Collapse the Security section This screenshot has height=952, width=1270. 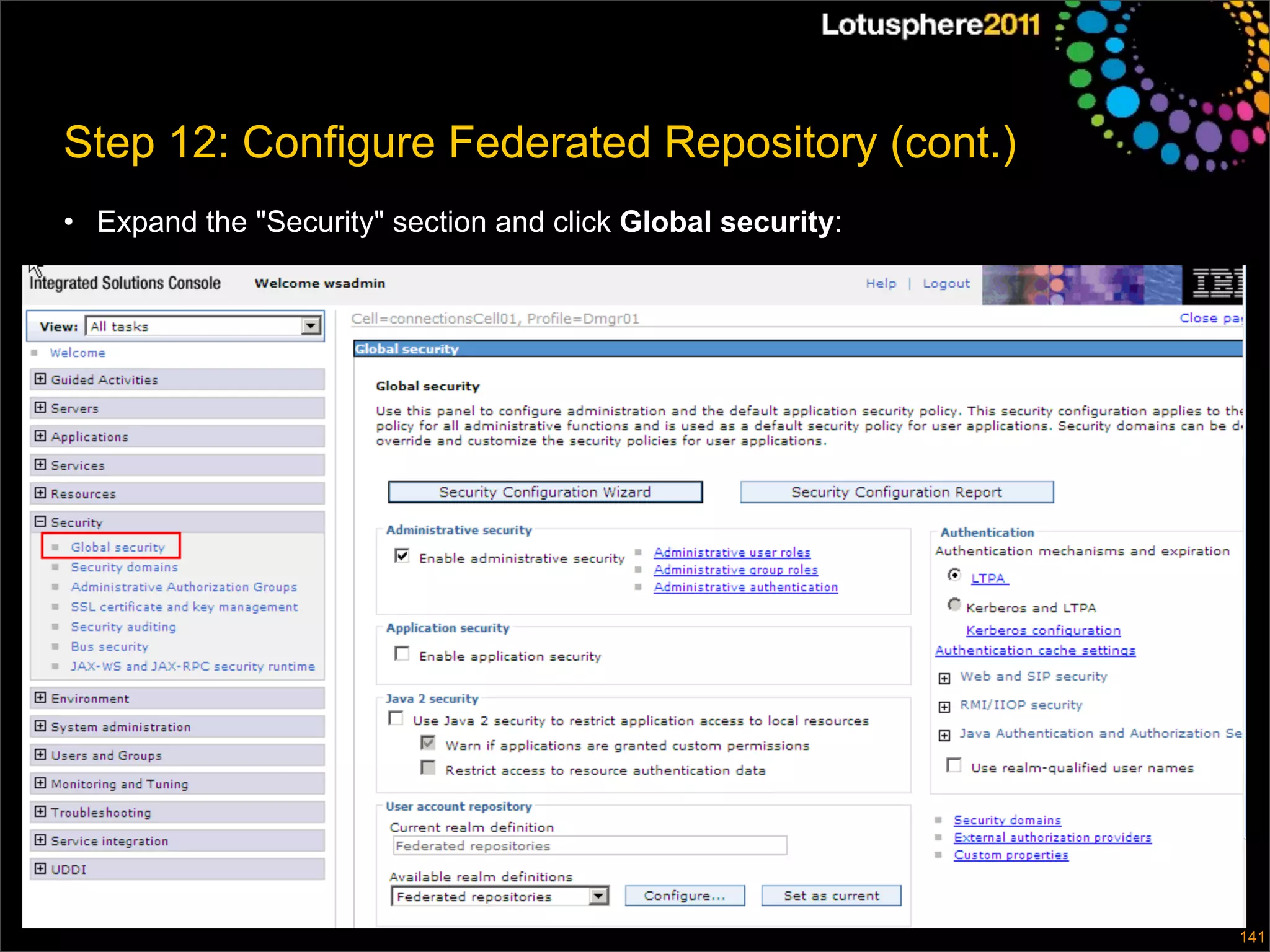tap(41, 521)
